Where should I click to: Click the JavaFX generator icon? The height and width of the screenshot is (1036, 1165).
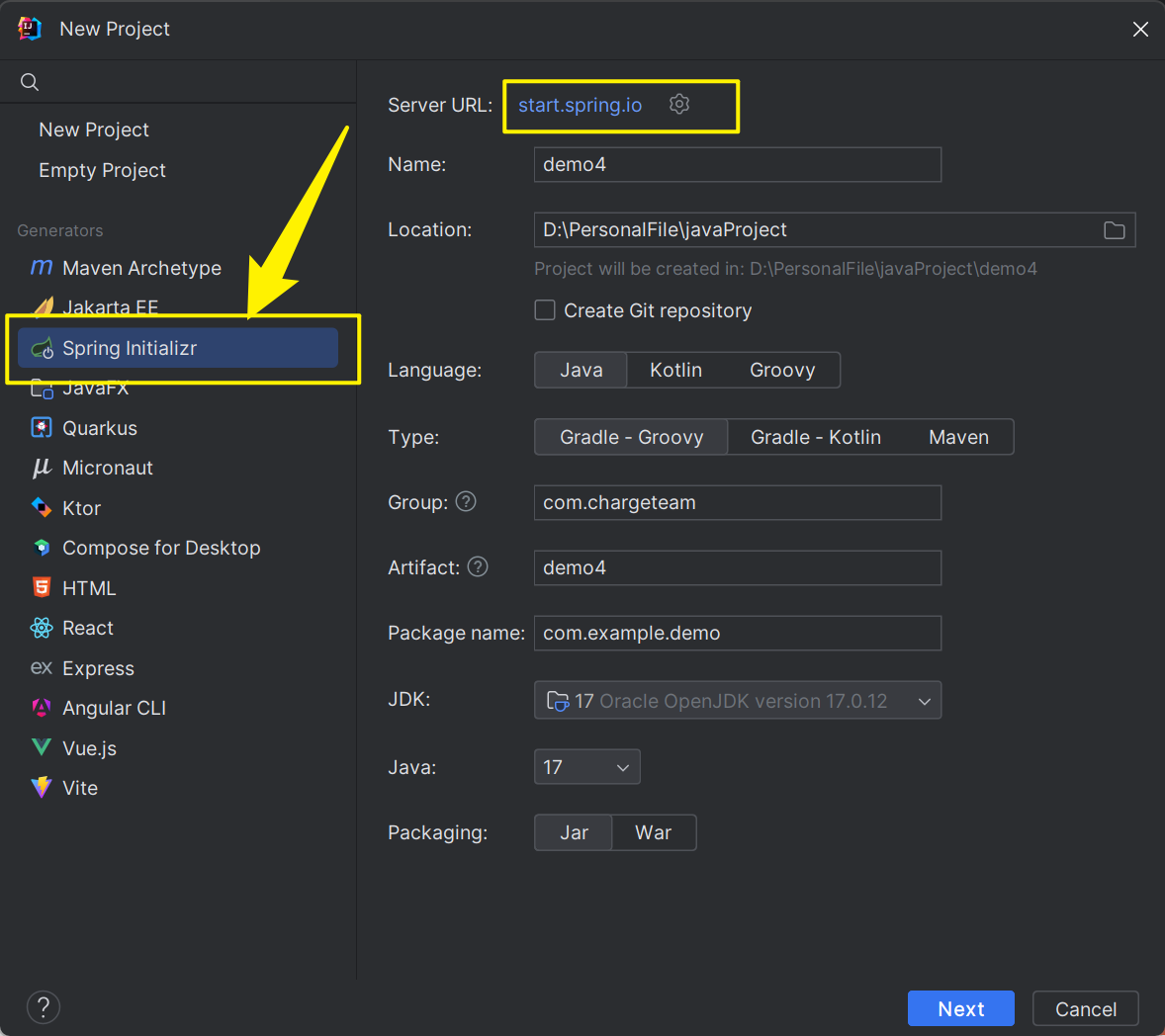point(42,388)
